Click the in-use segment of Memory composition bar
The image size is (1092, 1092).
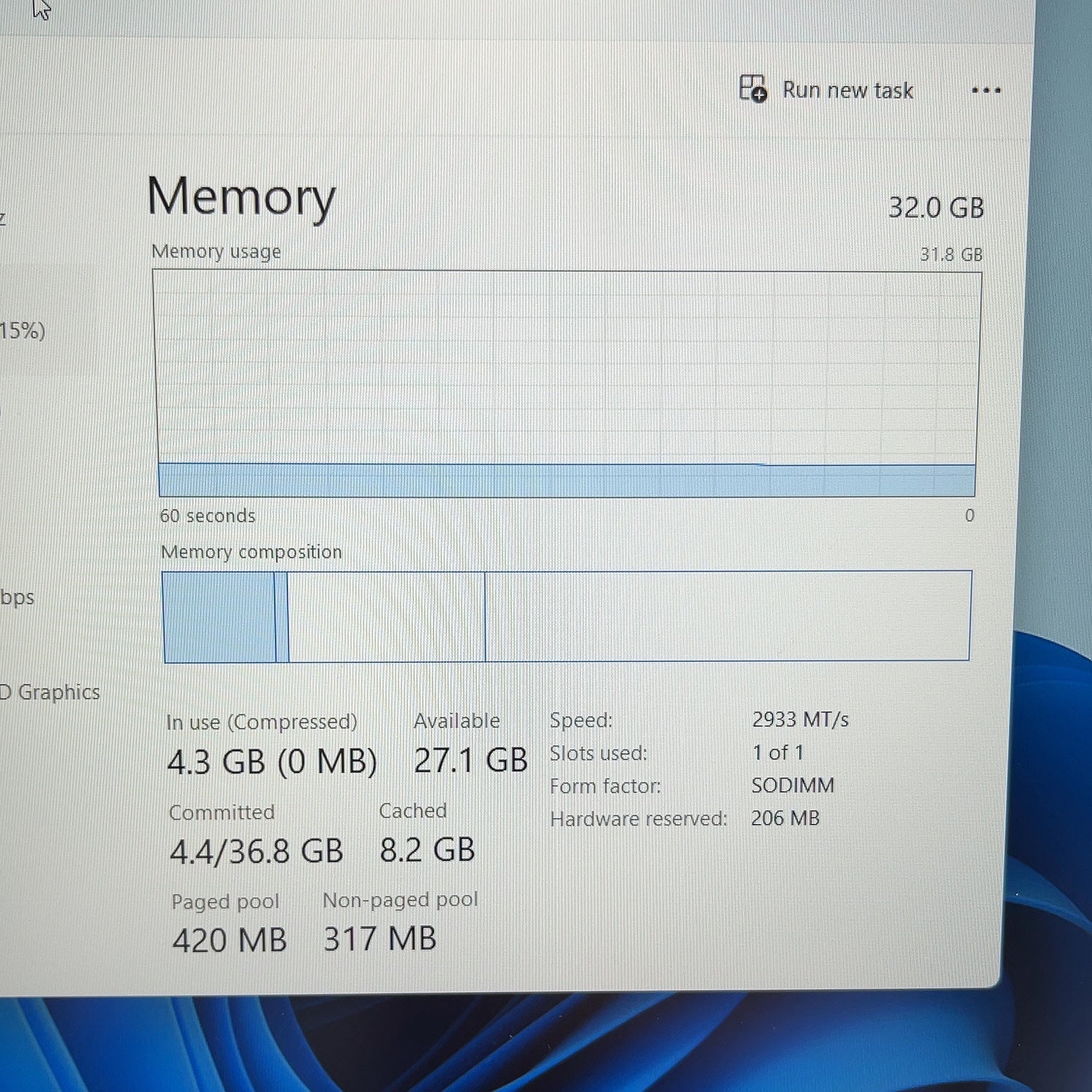(x=219, y=617)
